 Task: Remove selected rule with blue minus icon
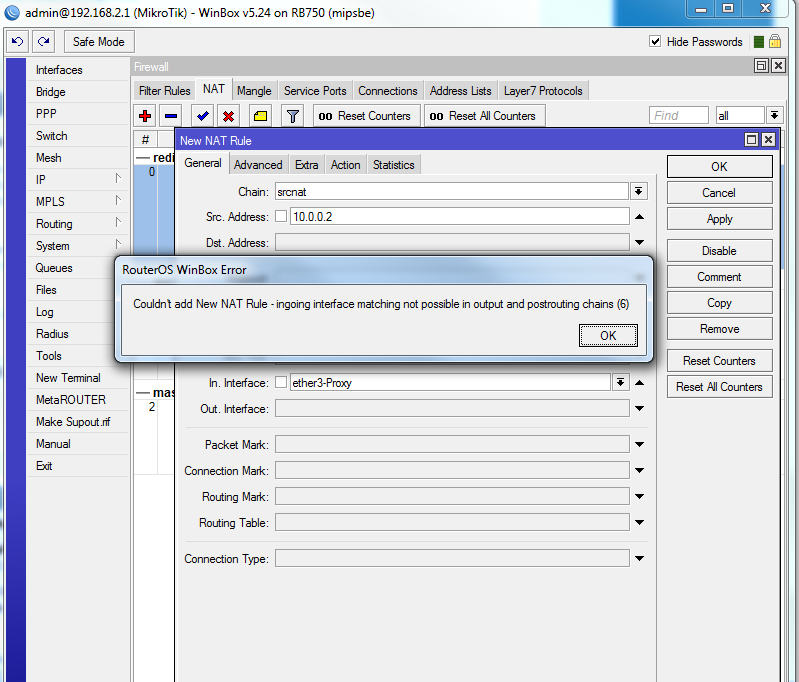[171, 116]
